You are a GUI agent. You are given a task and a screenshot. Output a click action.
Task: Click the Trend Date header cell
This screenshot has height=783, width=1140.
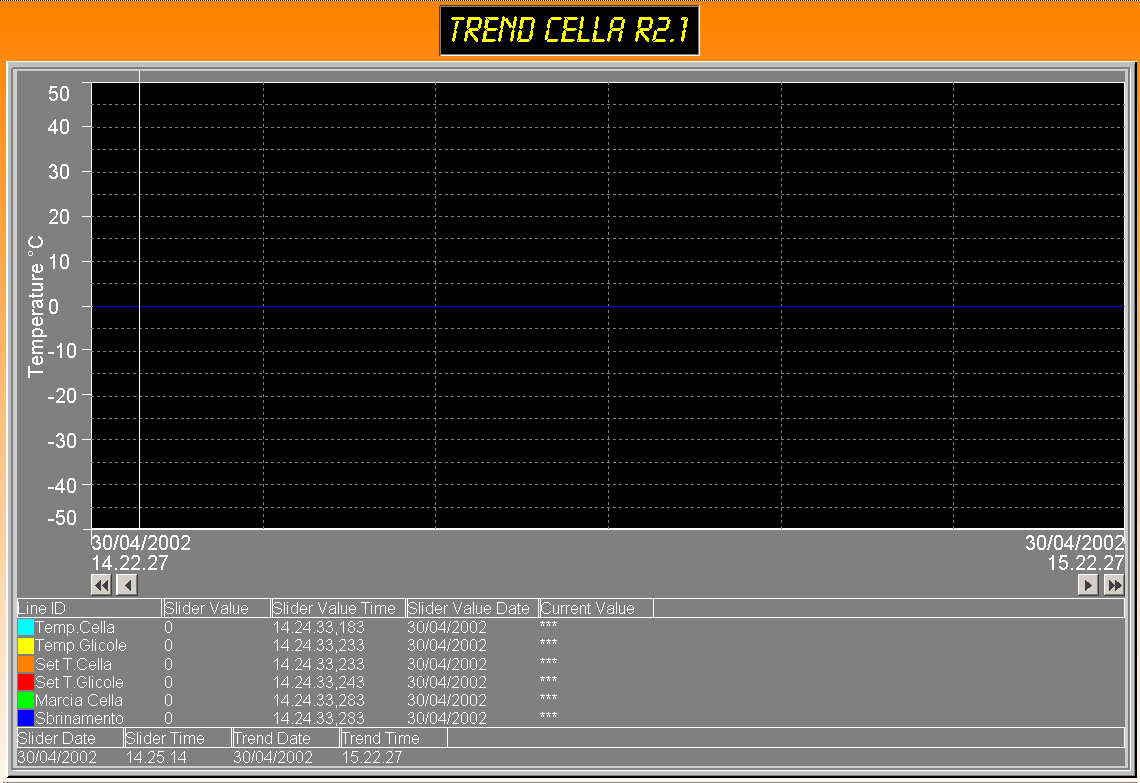coord(286,738)
